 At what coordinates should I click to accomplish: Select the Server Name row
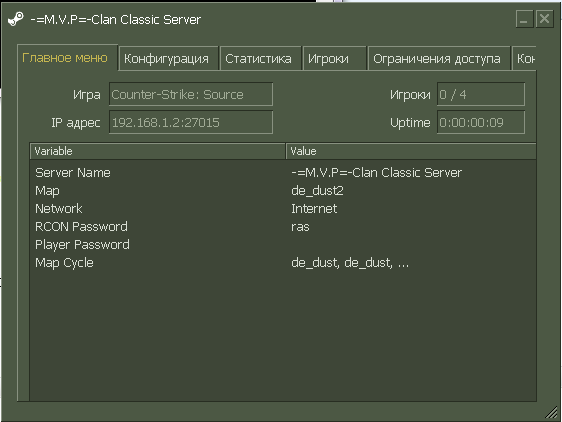coord(283,173)
